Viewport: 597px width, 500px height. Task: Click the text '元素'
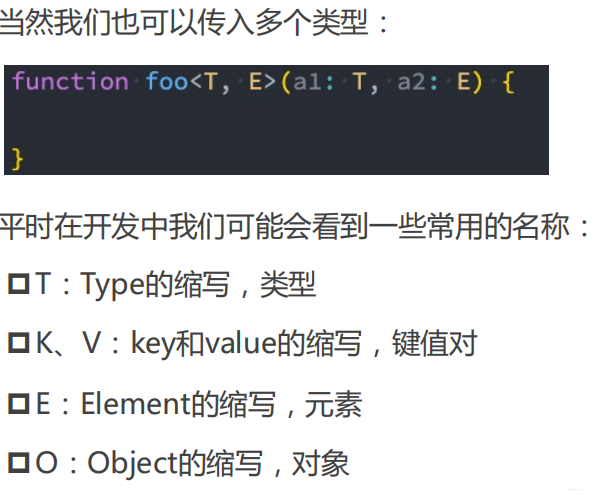333,404
